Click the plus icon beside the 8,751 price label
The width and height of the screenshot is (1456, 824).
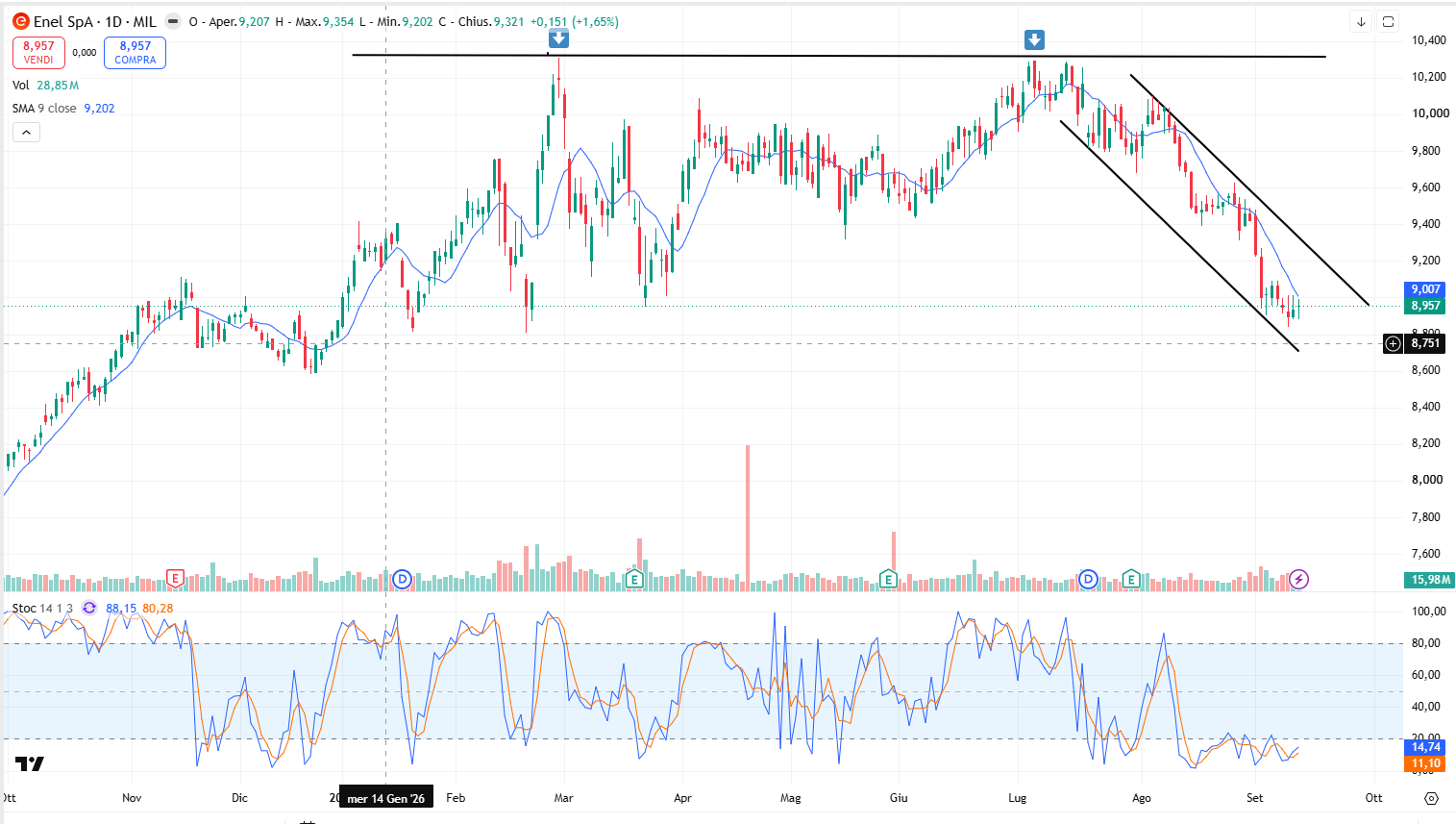pos(1393,343)
